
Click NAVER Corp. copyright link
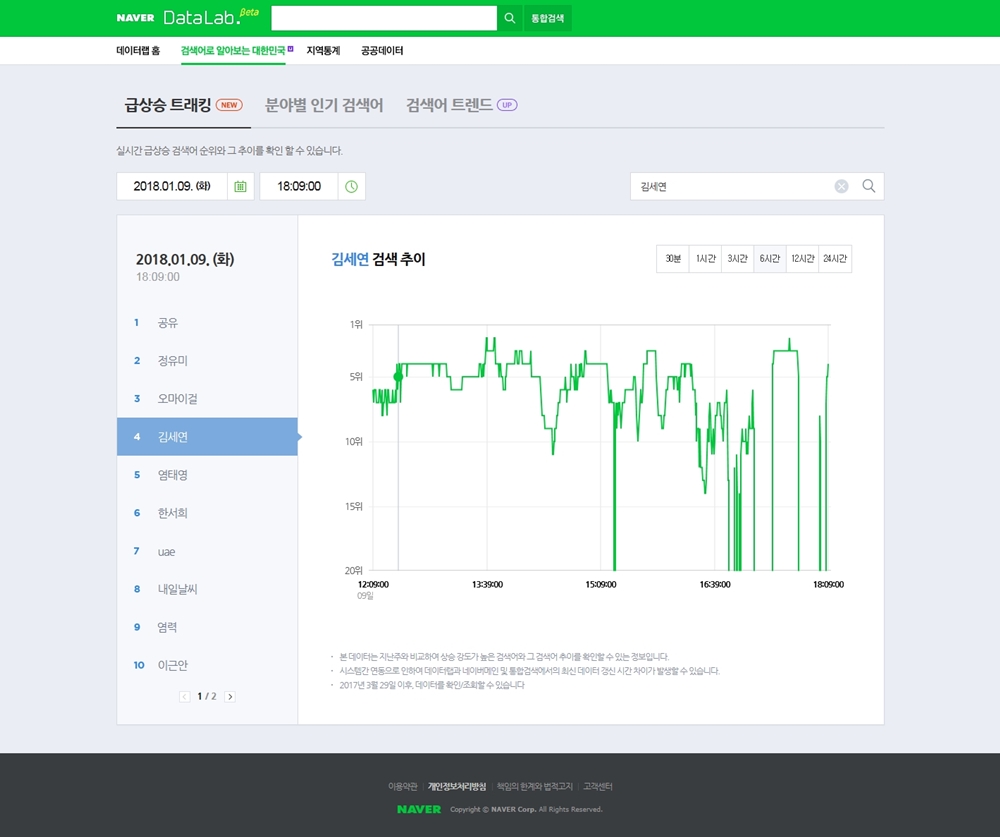coord(513,810)
